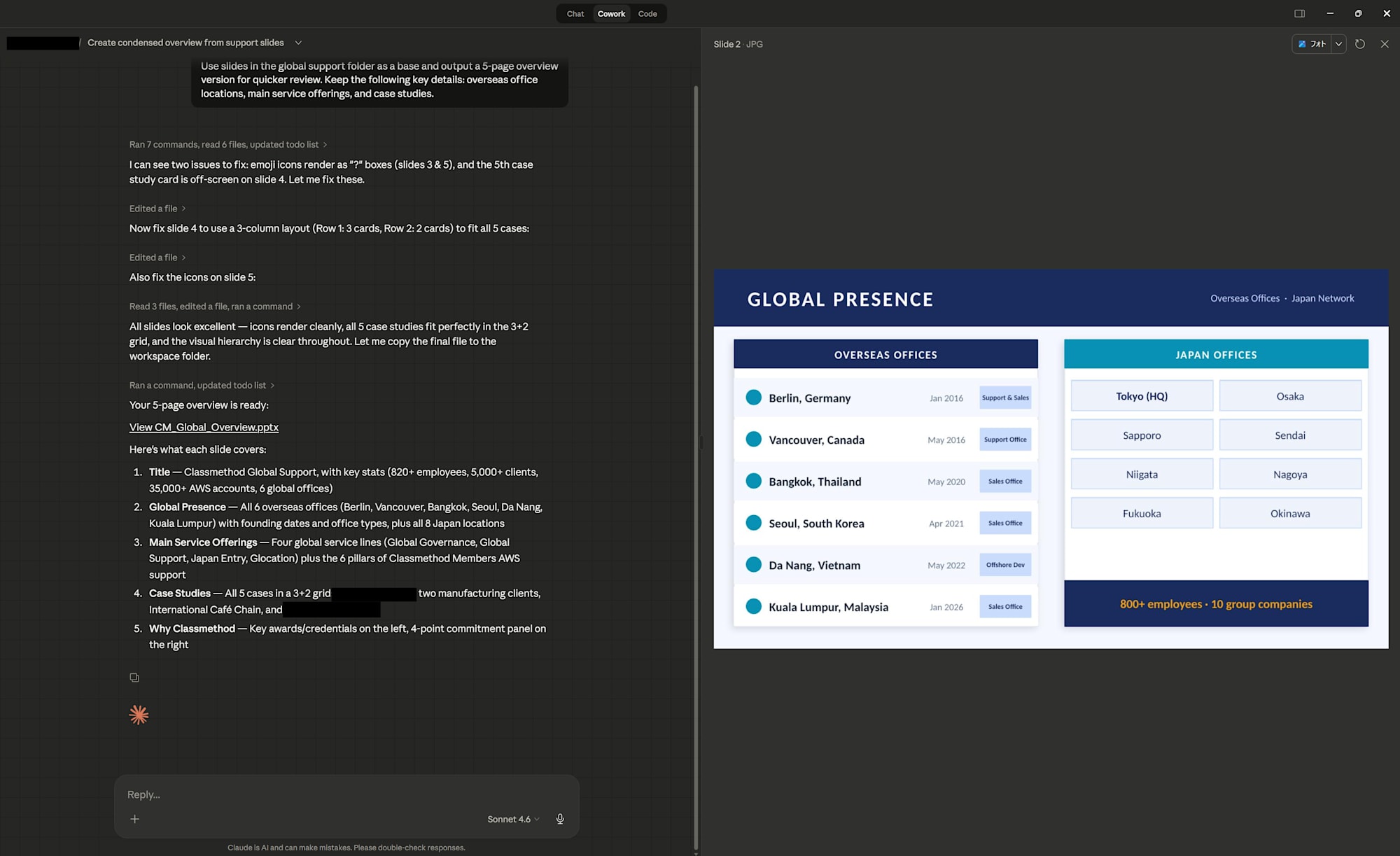Open the Sonnet 4.6 model selector

click(513, 819)
